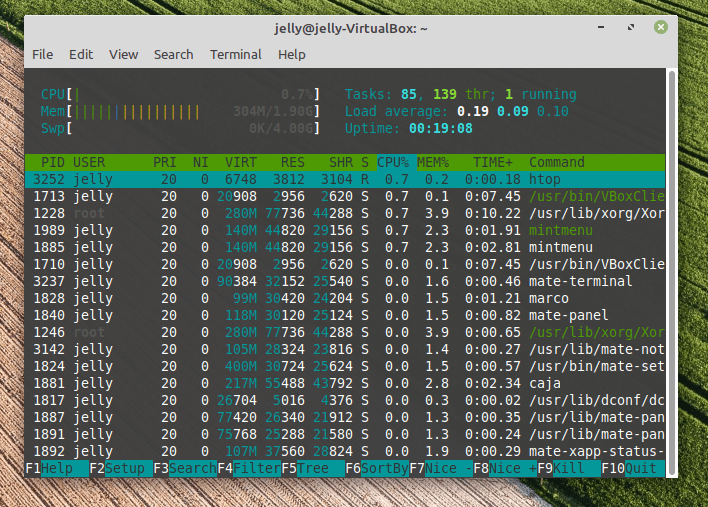Sort by PID column header

pyautogui.click(x=52, y=162)
